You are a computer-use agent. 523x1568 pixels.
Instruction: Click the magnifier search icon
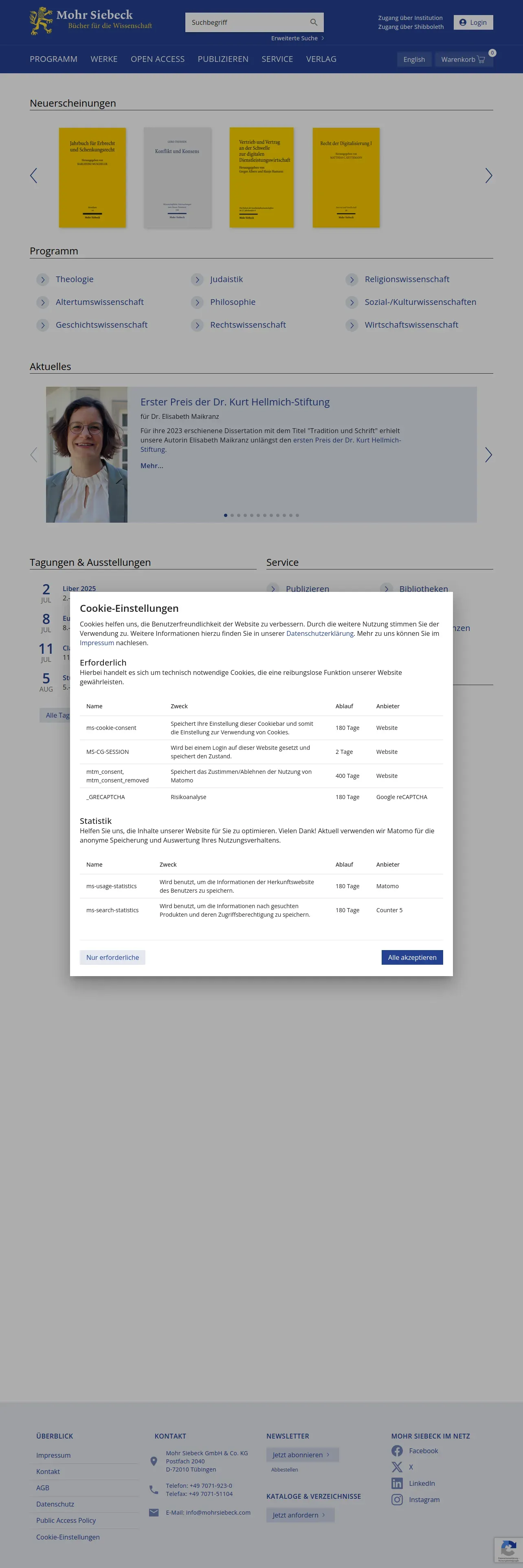(314, 22)
